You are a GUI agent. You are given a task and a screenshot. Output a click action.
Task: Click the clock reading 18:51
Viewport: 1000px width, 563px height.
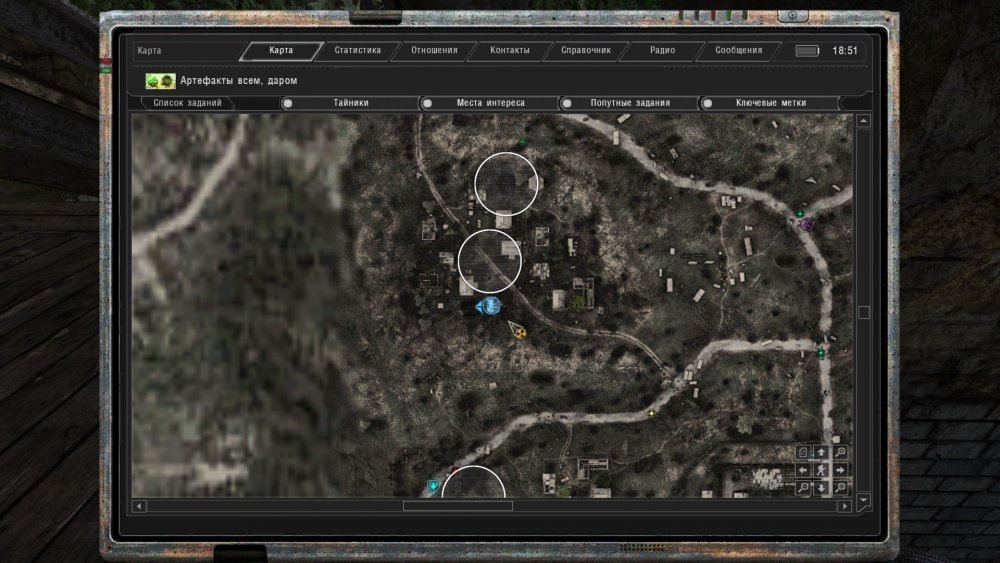coord(845,50)
